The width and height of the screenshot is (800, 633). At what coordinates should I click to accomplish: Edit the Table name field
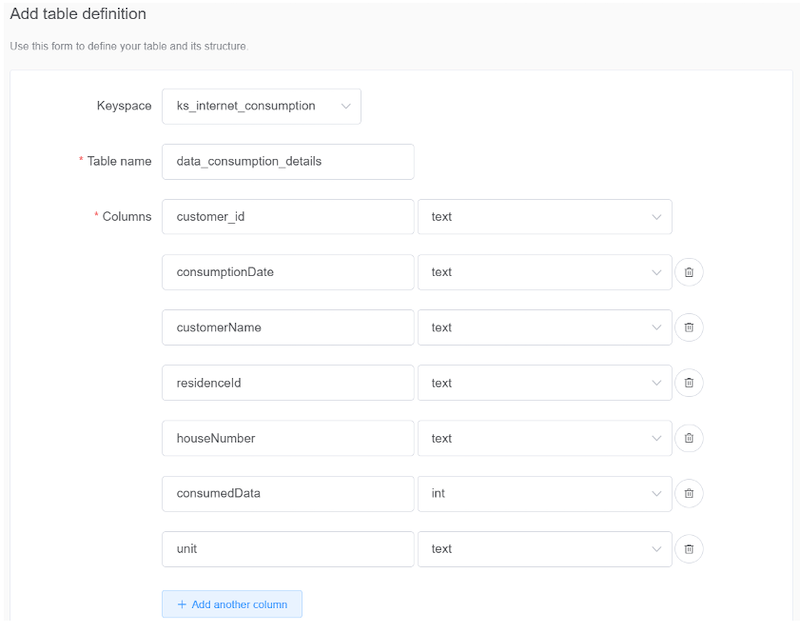288,161
